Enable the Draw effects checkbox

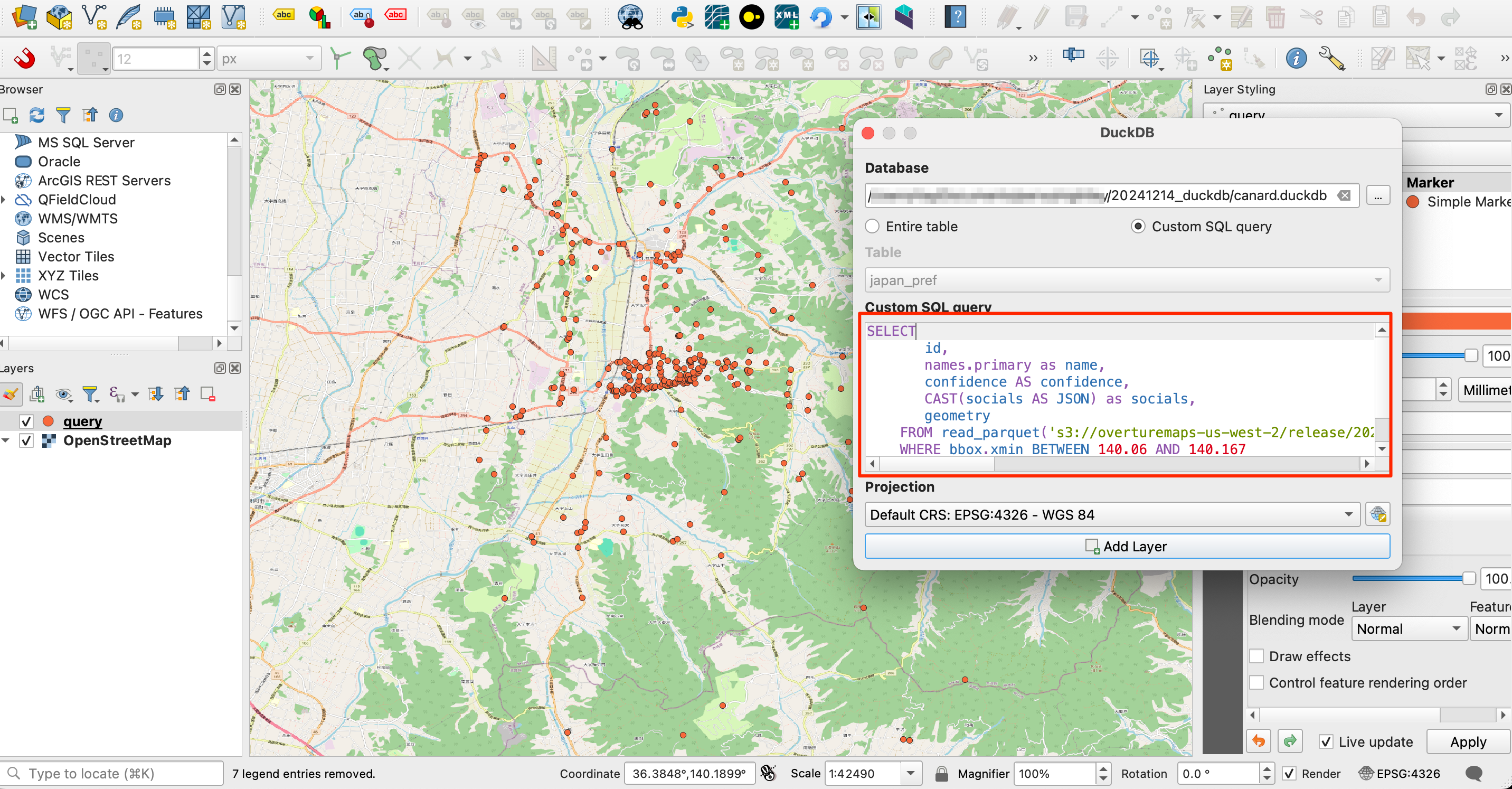click(x=1256, y=656)
